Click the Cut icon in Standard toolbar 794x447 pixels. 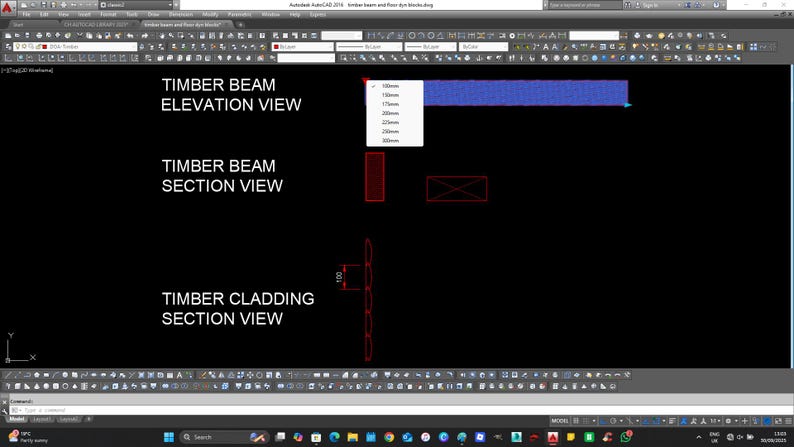click(x=80, y=35)
